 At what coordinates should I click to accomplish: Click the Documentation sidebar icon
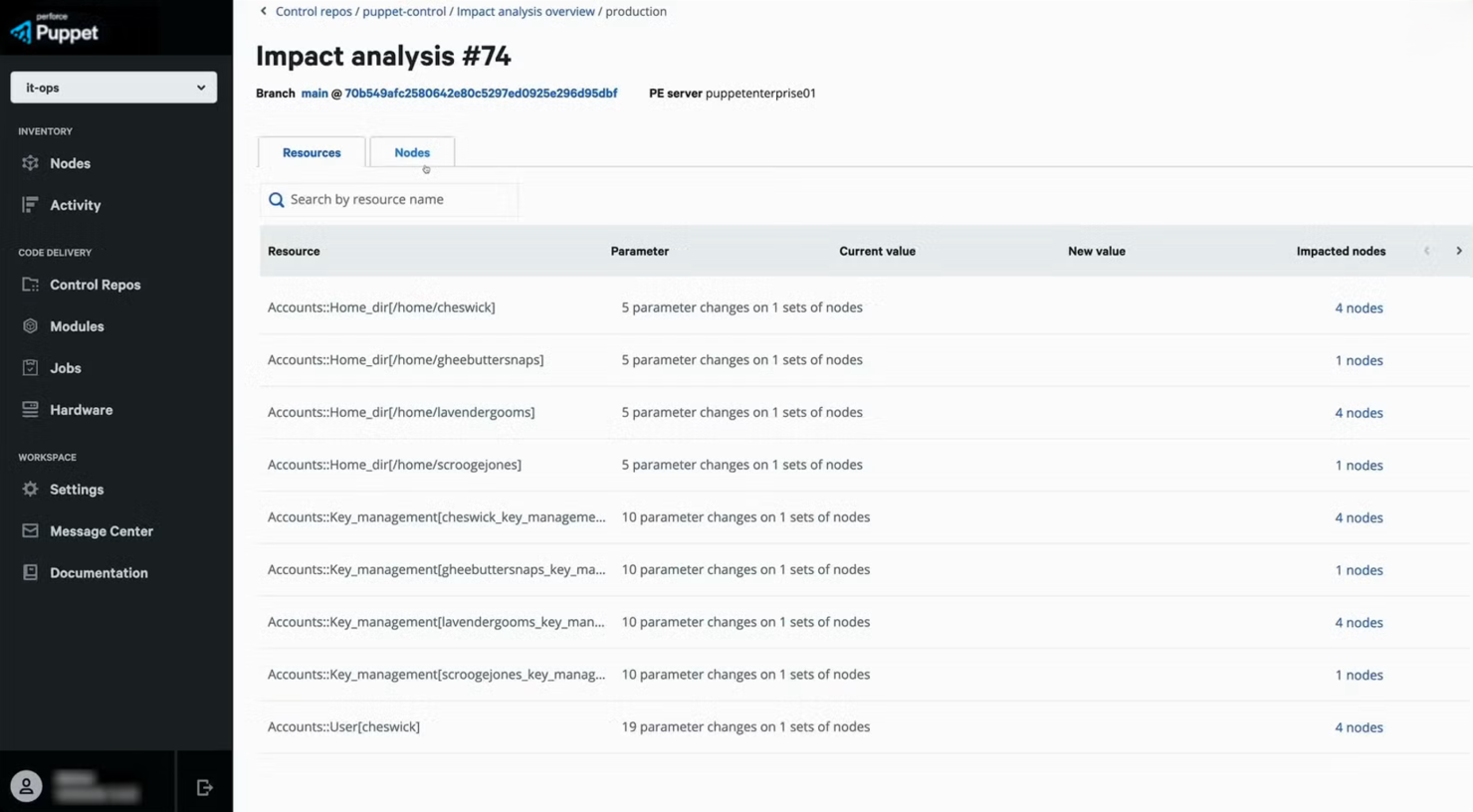click(x=31, y=572)
